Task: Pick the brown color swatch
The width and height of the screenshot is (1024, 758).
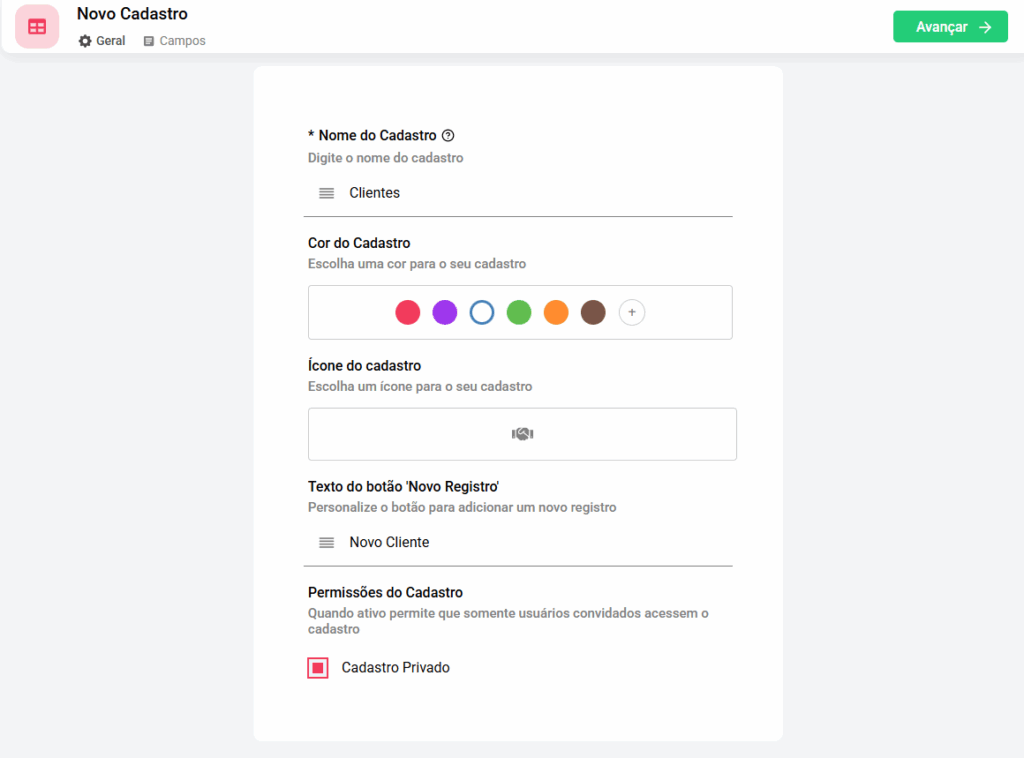Action: pos(593,313)
